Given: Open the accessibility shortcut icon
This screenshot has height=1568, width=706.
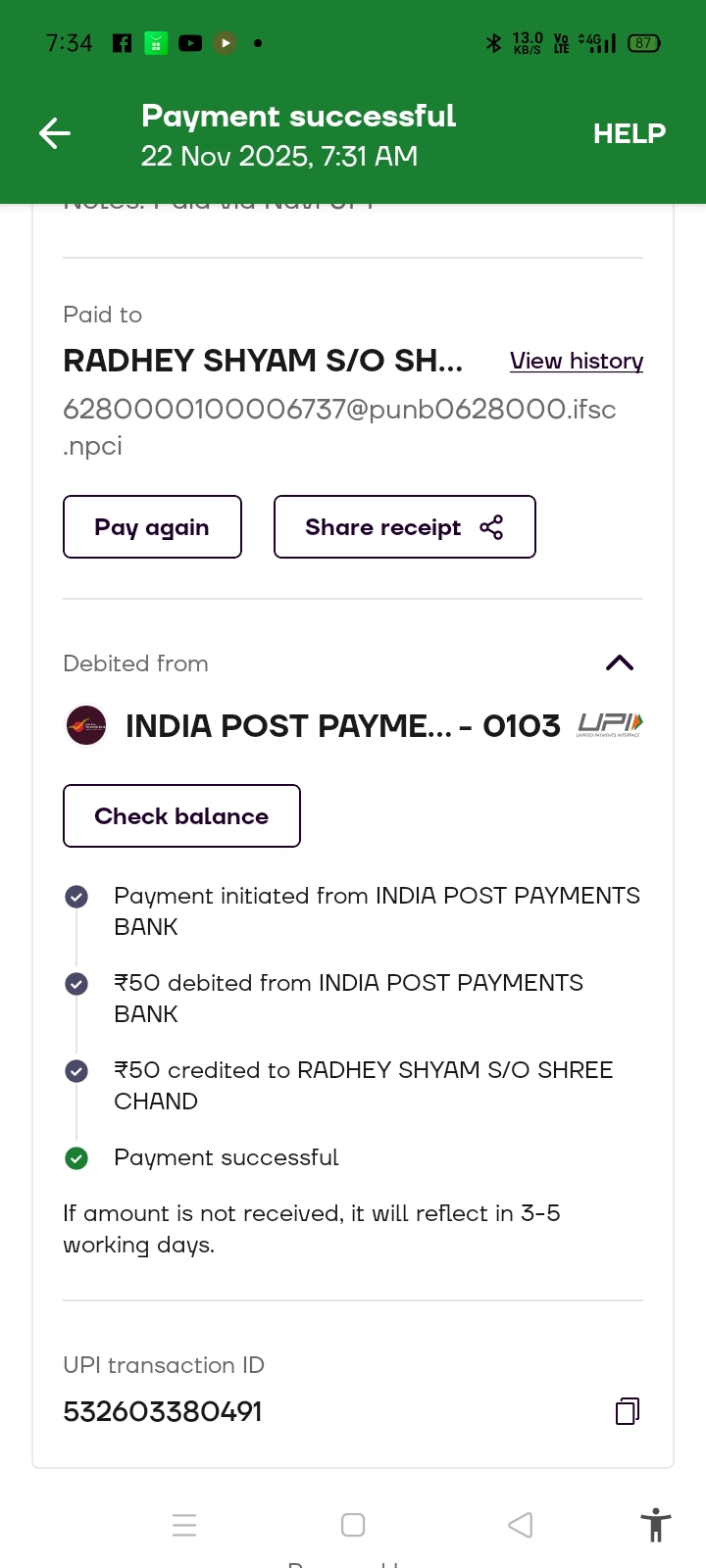Looking at the screenshot, I should 655,1525.
